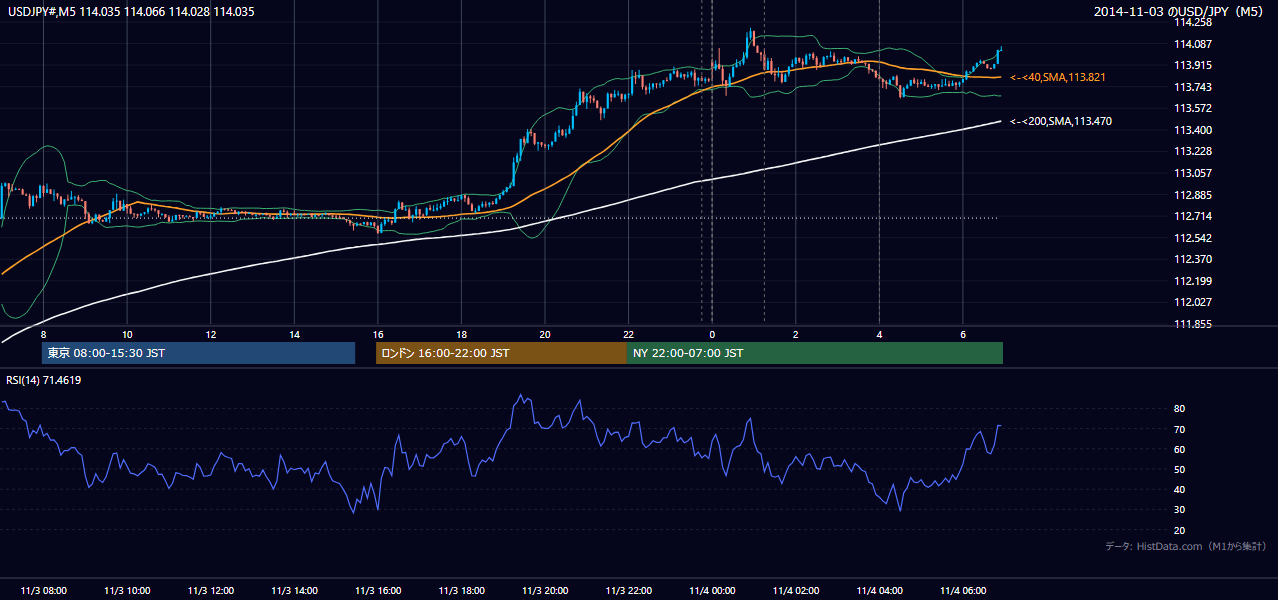Click the Tokyo 08:00-15:30 JST session bar

[x=198, y=353]
